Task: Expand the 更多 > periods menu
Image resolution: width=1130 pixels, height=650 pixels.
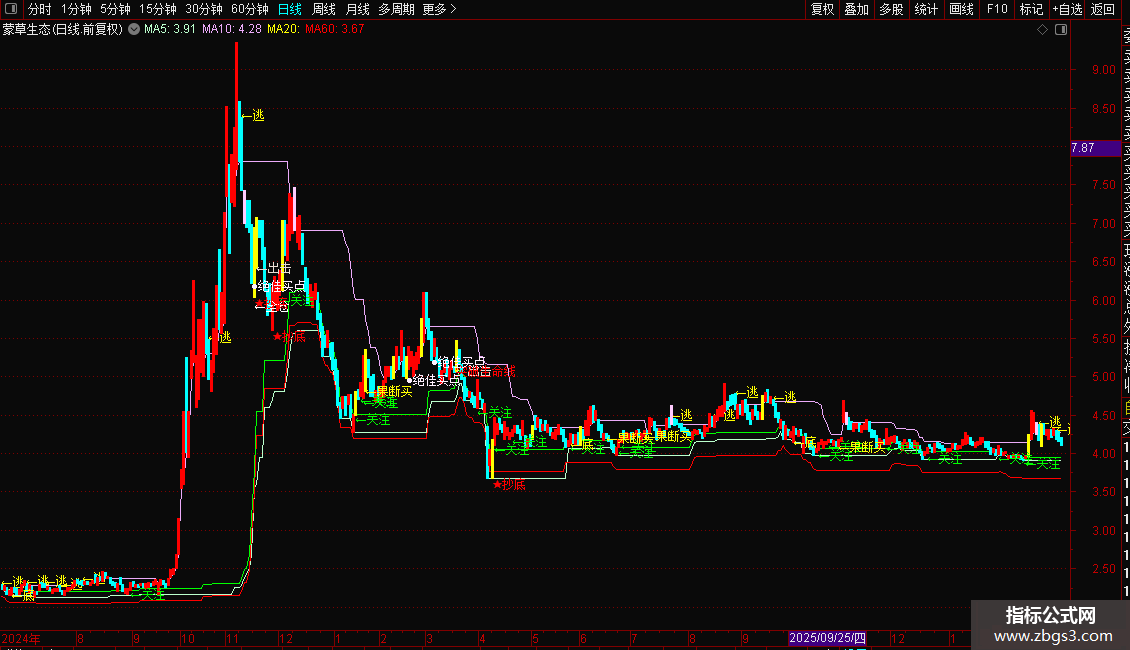Action: tap(440, 9)
